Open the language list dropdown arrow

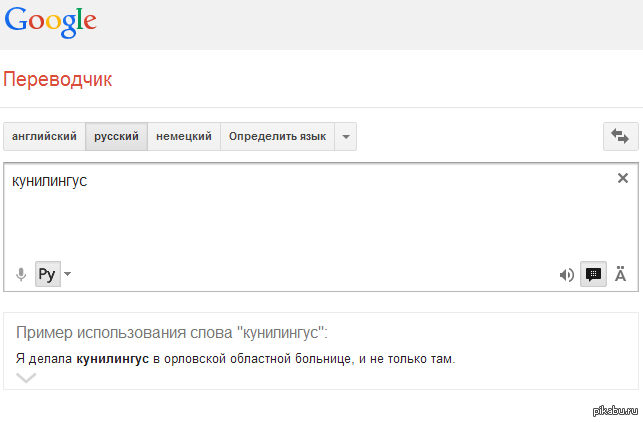coord(345,137)
